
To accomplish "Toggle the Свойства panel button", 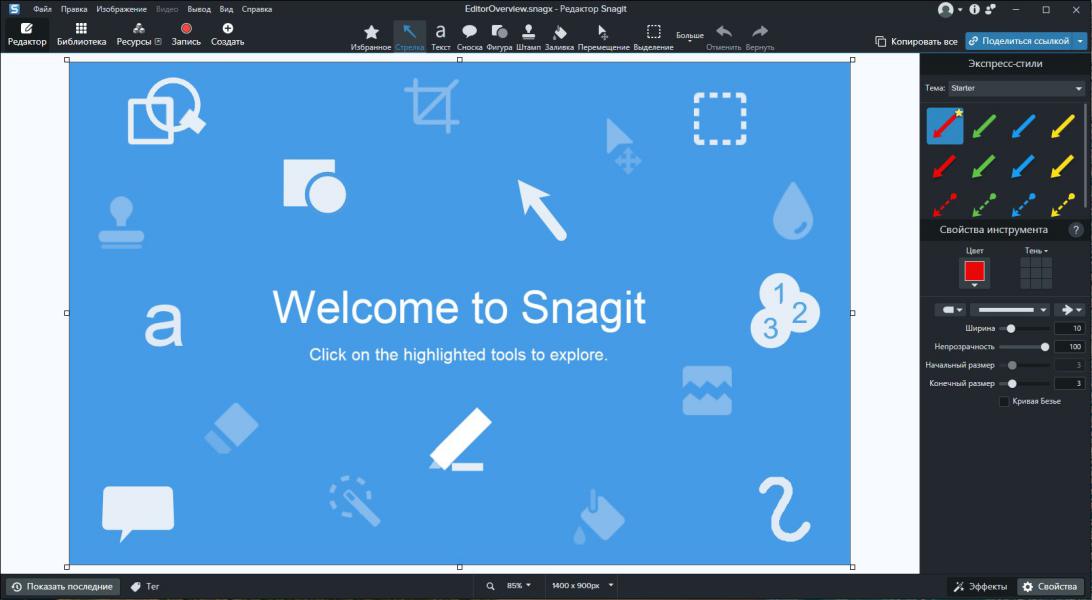I will 1050,587.
